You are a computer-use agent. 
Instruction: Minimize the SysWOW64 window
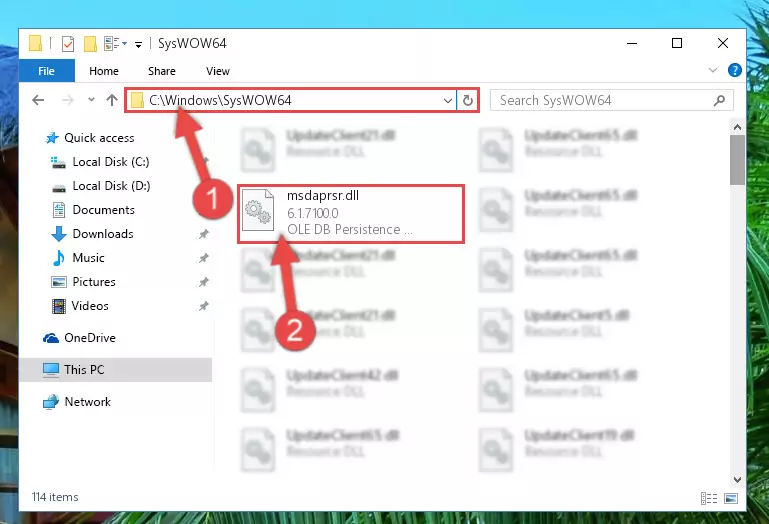point(632,43)
